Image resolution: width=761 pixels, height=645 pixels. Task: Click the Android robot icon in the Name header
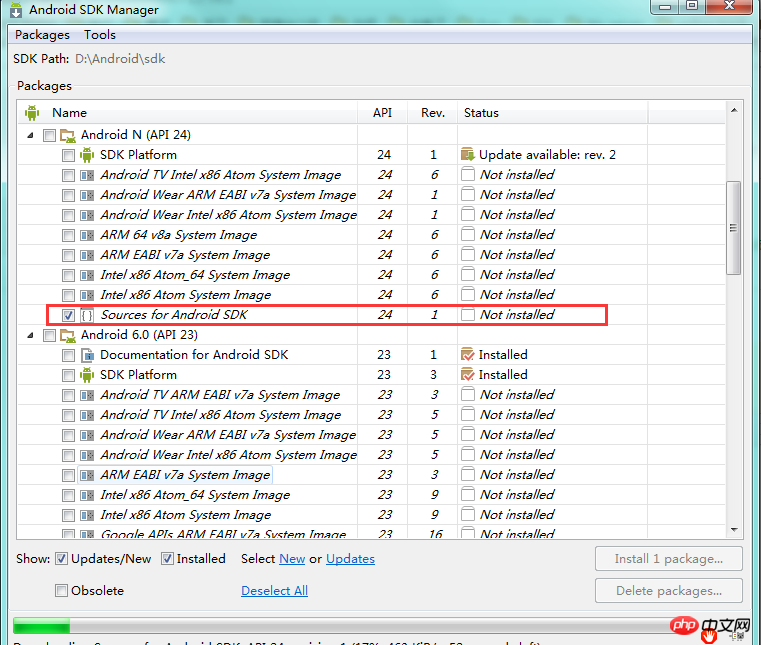[32, 113]
